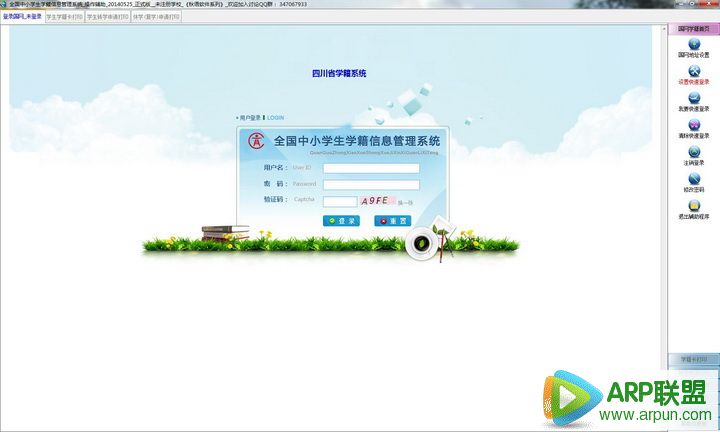Open the 学生学籍卡打印 tab

point(64,17)
